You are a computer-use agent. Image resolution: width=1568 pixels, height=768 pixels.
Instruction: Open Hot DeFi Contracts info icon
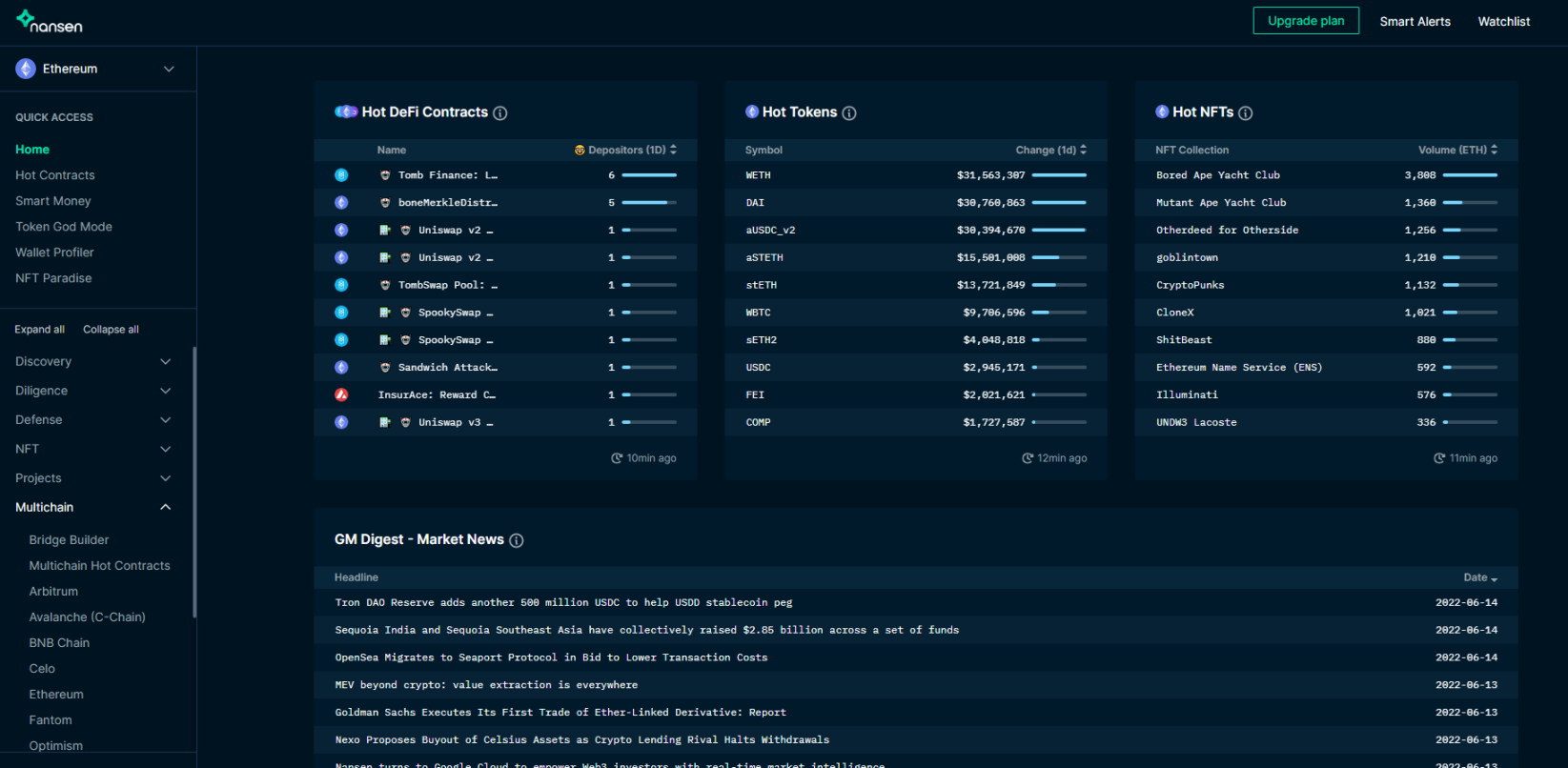coord(500,113)
